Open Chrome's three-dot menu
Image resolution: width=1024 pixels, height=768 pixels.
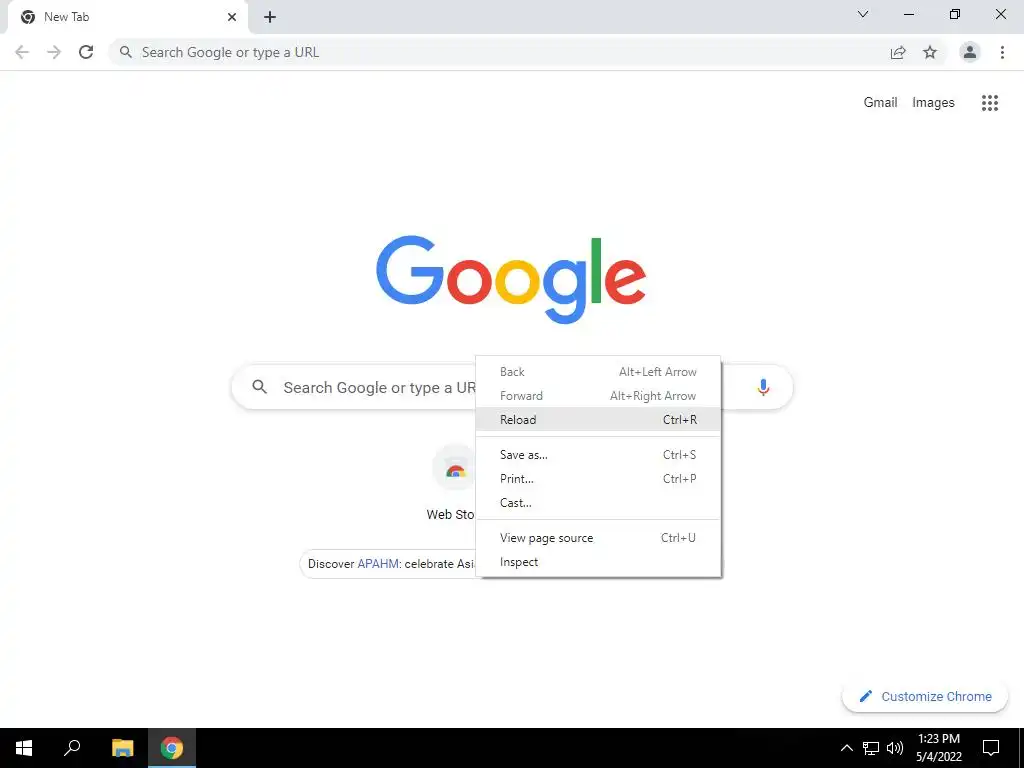click(1002, 52)
